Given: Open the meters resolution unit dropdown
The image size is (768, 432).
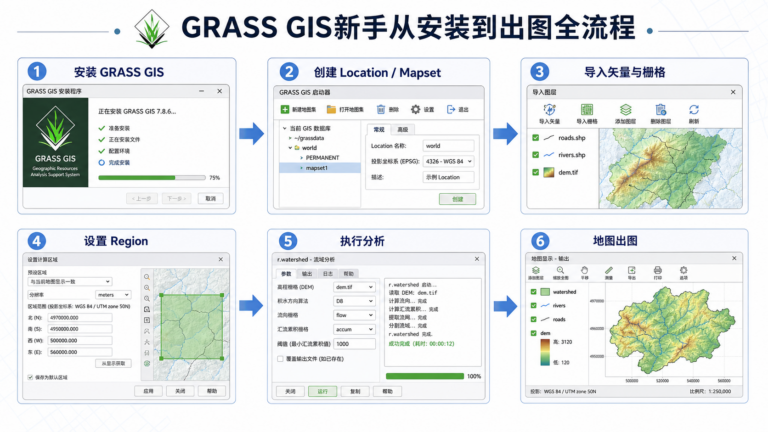Looking at the screenshot, I should [113, 295].
